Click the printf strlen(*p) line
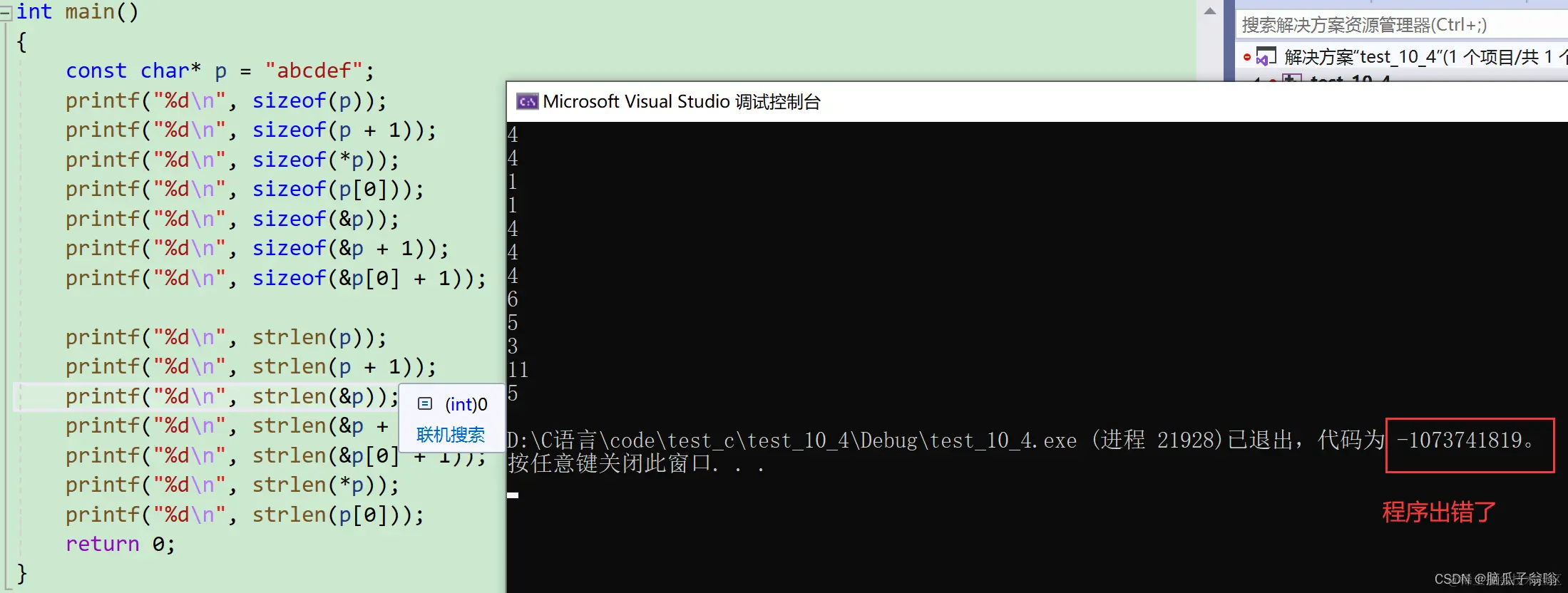The image size is (1568, 593). point(232,485)
